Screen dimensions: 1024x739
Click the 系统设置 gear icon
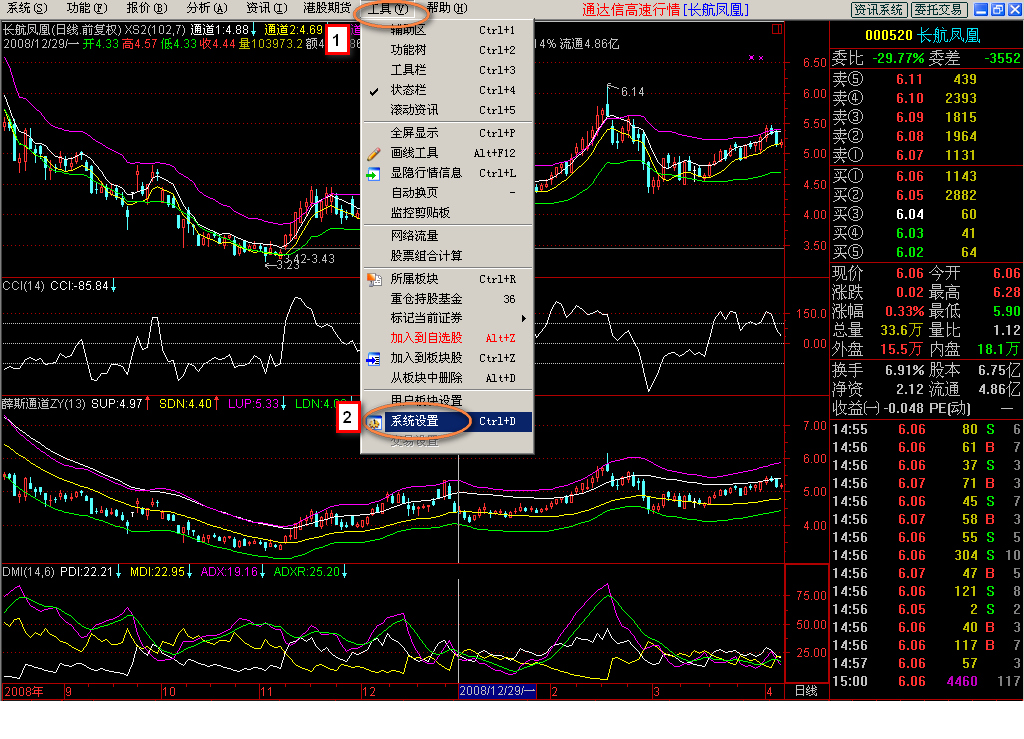point(374,423)
